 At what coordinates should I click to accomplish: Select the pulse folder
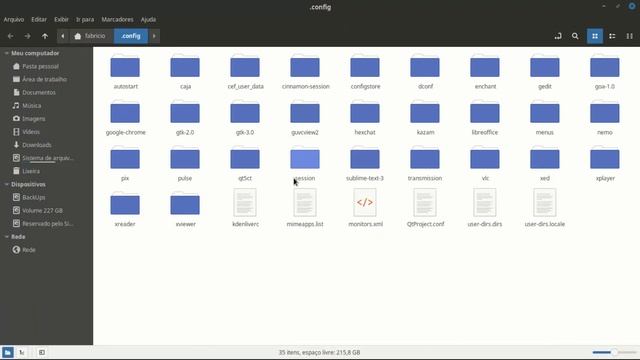tap(185, 164)
